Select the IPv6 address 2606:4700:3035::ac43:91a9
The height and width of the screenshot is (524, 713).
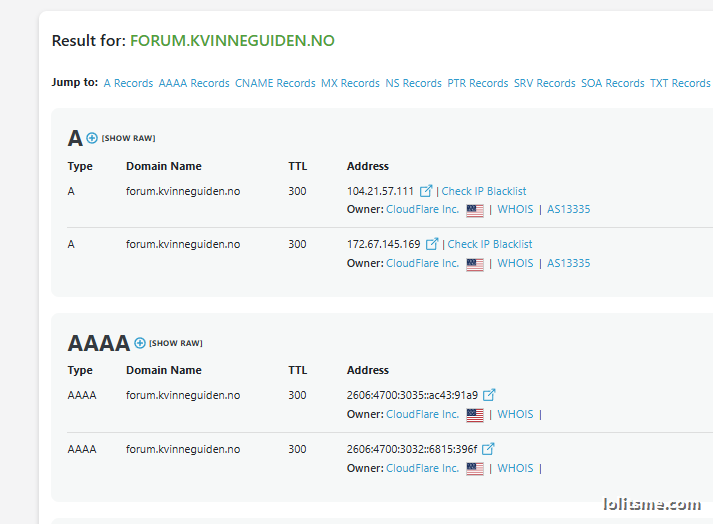pyautogui.click(x=412, y=395)
